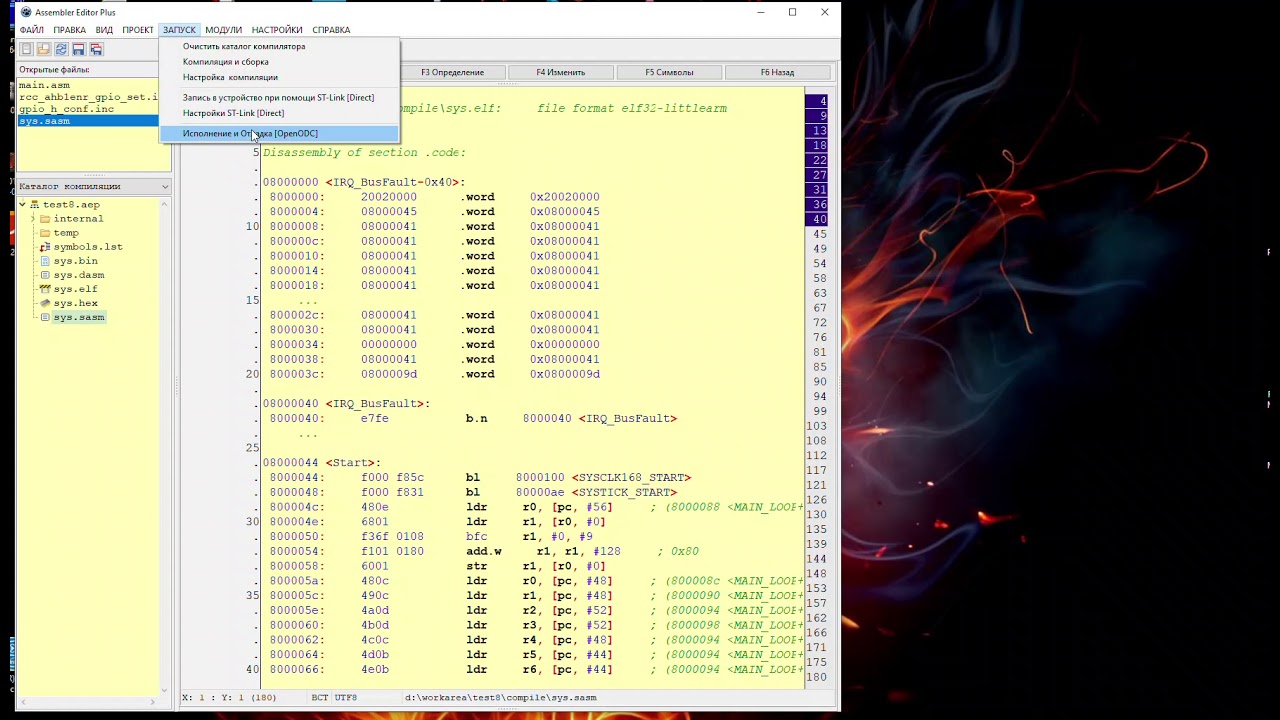Image resolution: width=1280 pixels, height=720 pixels.
Task: Maximize the Assembler Editor Plus window
Action: pyautogui.click(x=792, y=12)
